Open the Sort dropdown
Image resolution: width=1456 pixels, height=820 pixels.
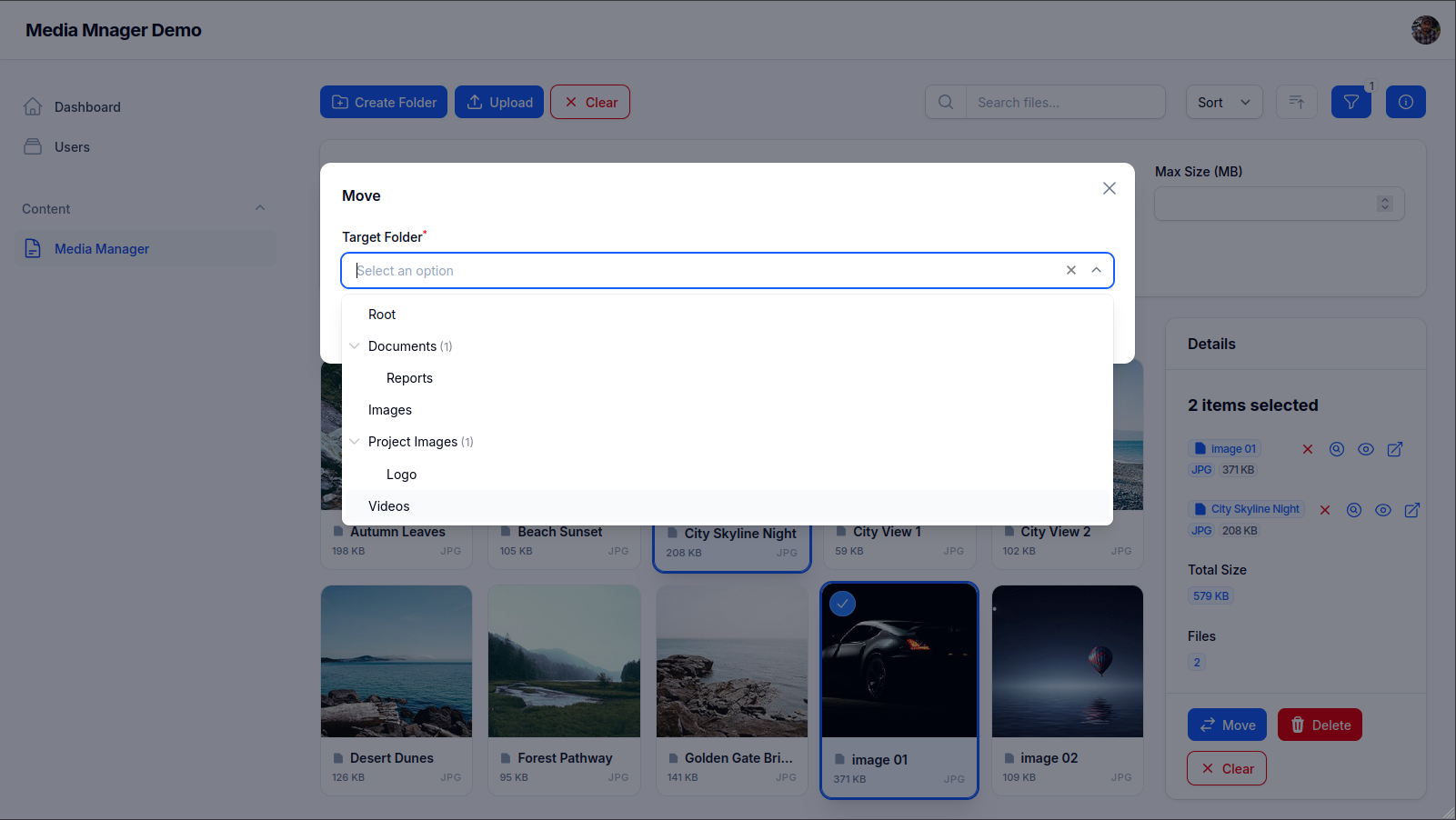[1223, 102]
